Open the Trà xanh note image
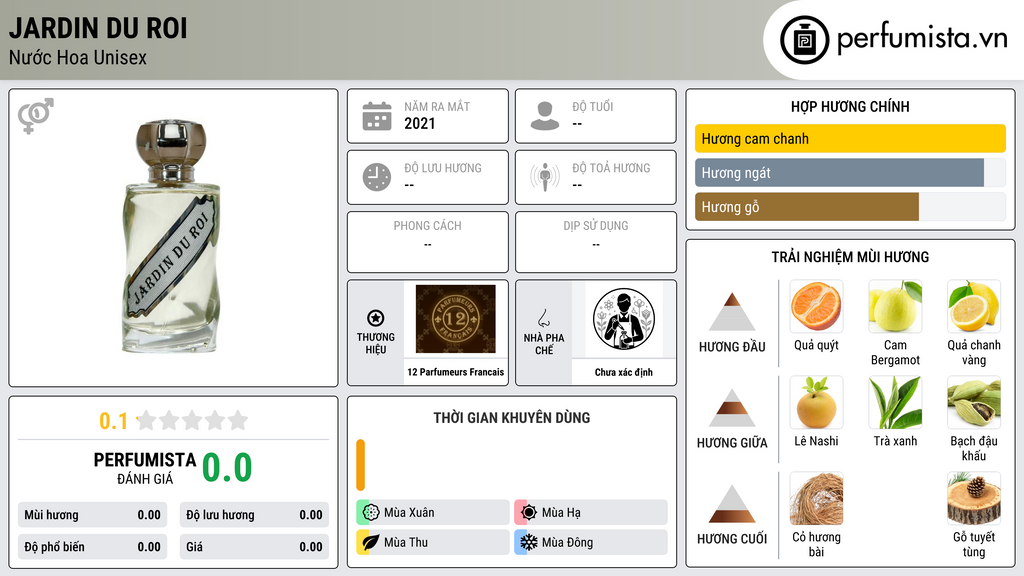 click(895, 402)
